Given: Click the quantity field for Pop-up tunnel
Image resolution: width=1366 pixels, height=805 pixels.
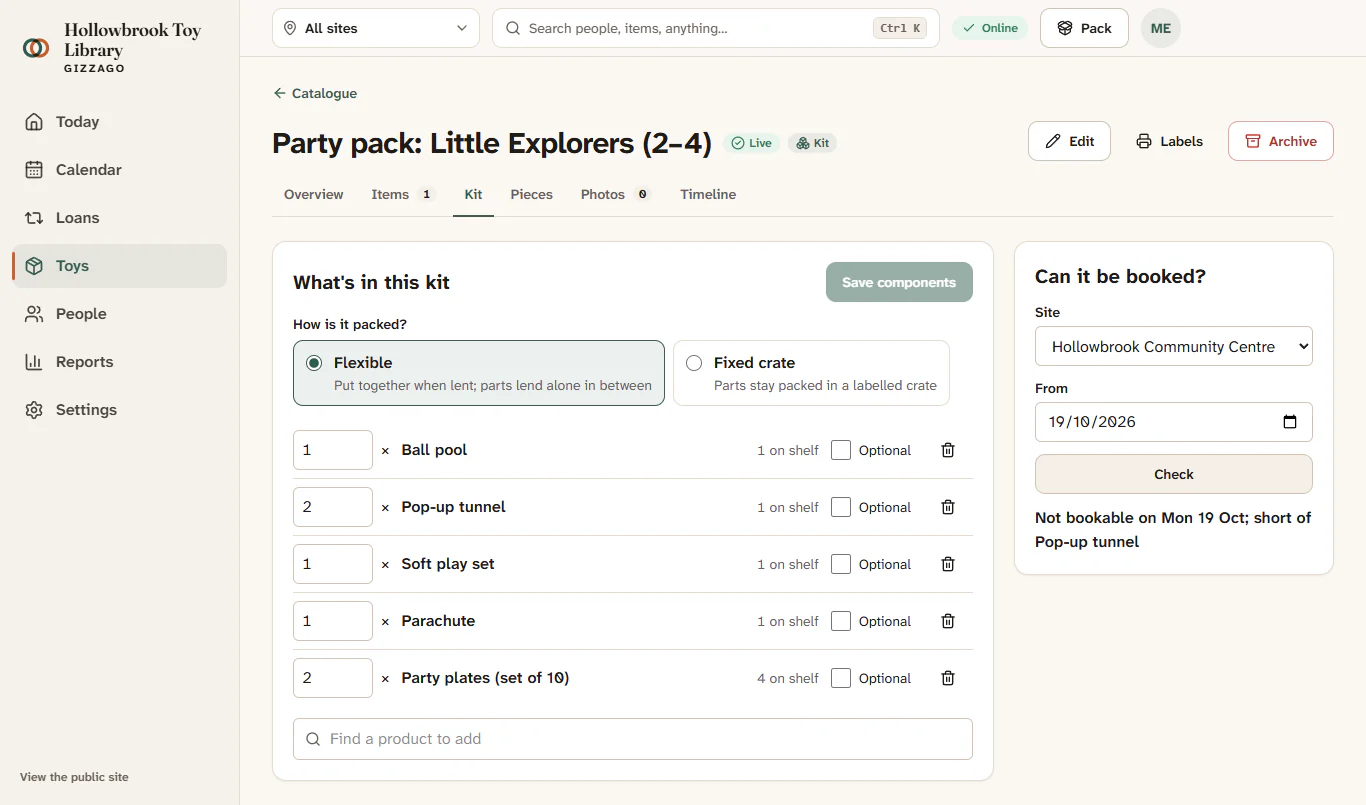Looking at the screenshot, I should (x=333, y=507).
